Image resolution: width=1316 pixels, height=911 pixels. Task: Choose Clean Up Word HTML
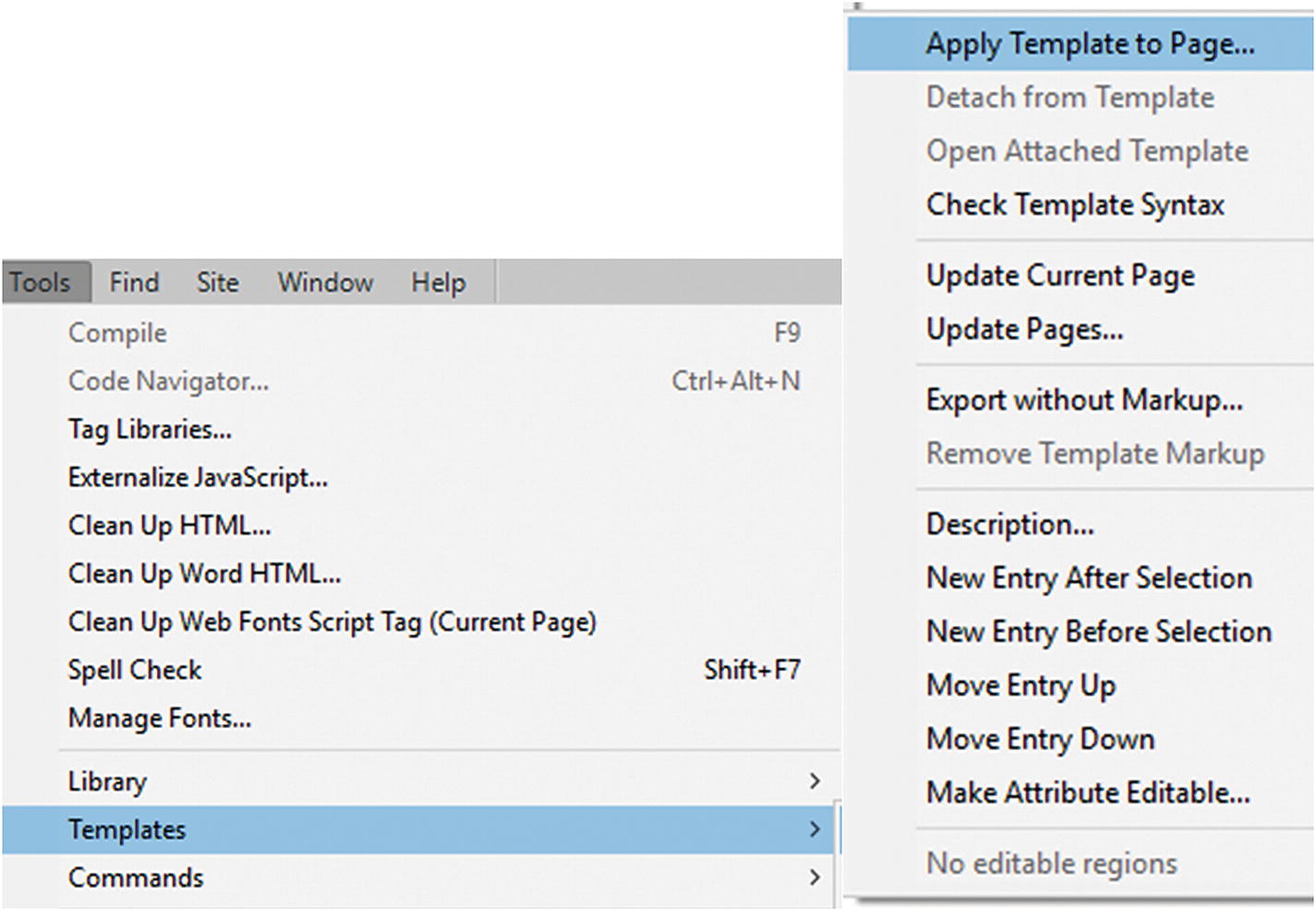[x=204, y=574]
